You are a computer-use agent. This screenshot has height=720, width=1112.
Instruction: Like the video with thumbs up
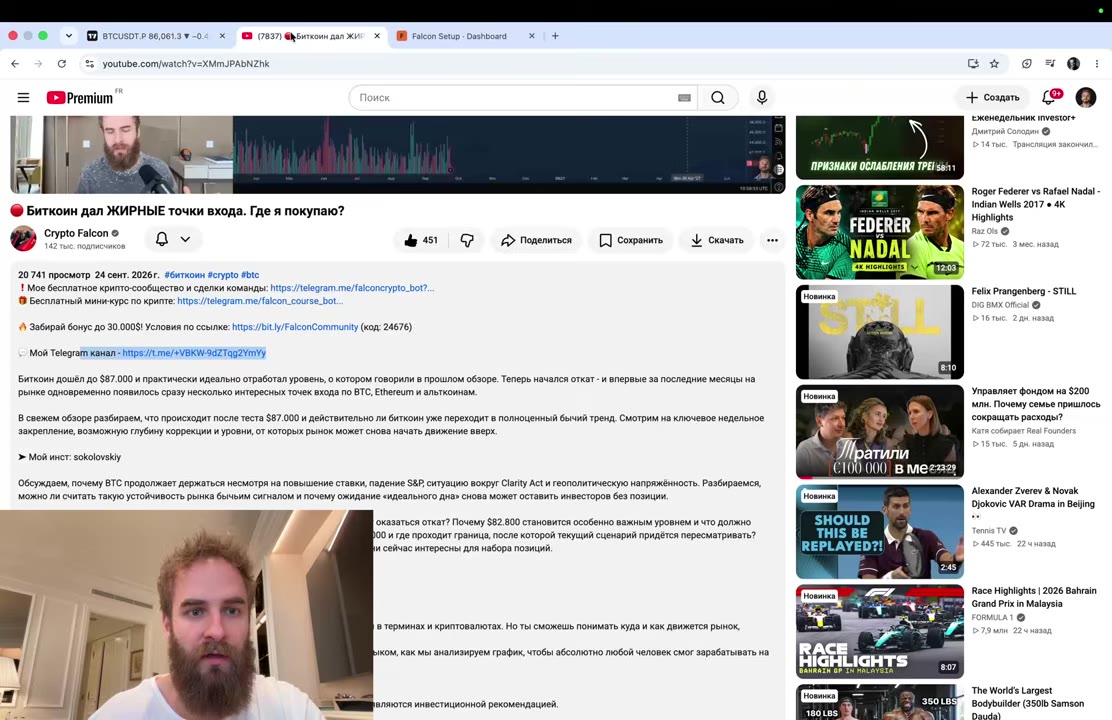coord(421,240)
